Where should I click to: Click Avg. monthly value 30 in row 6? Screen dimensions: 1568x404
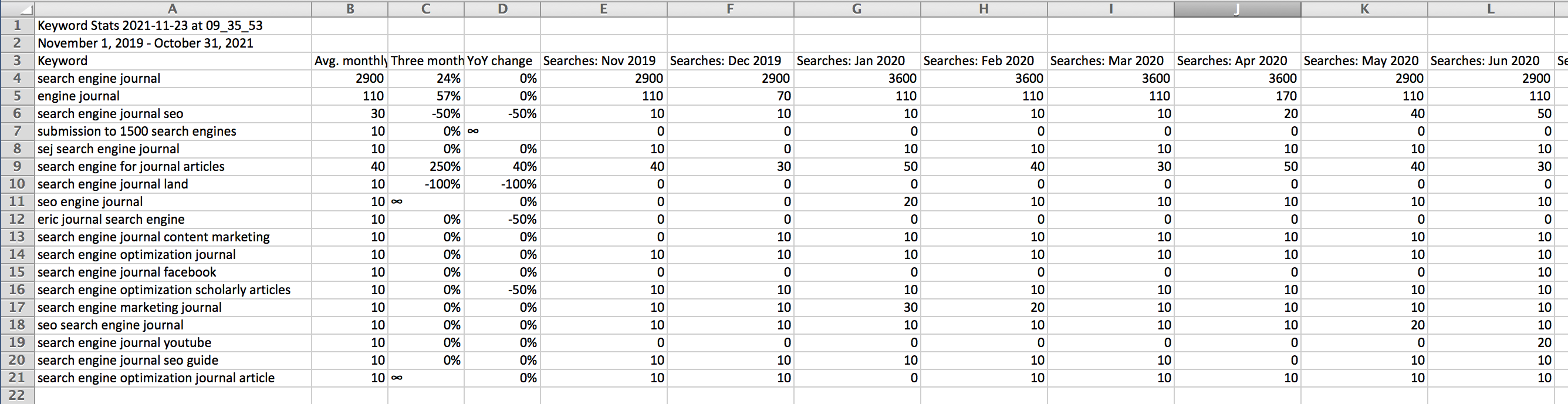point(349,114)
